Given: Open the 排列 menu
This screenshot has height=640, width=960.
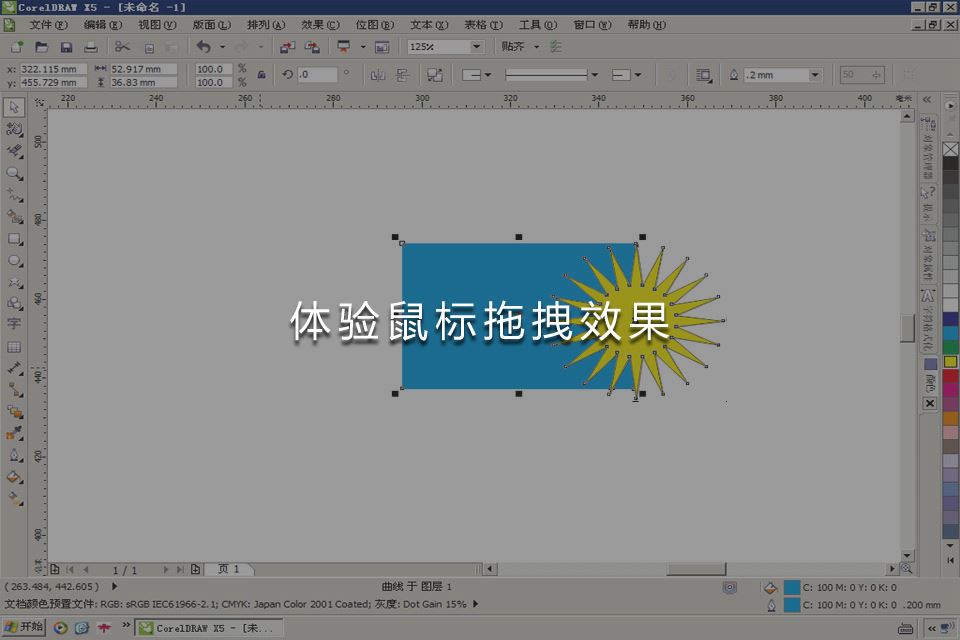Looking at the screenshot, I should (266, 25).
